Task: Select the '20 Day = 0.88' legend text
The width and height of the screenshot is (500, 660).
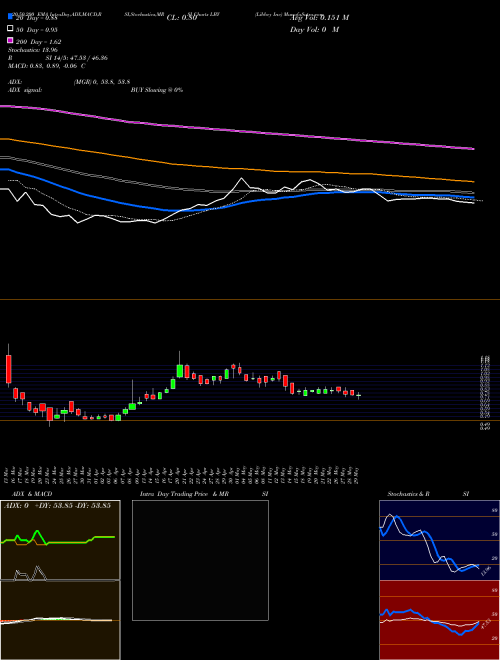Action: coord(37,18)
